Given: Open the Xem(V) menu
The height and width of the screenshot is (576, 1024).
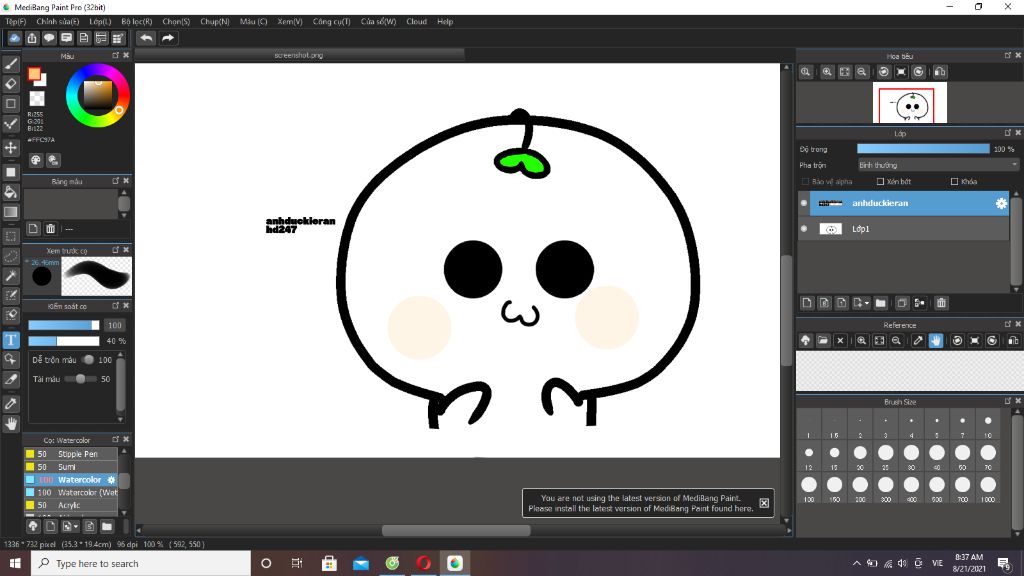Looking at the screenshot, I should click(x=289, y=21).
